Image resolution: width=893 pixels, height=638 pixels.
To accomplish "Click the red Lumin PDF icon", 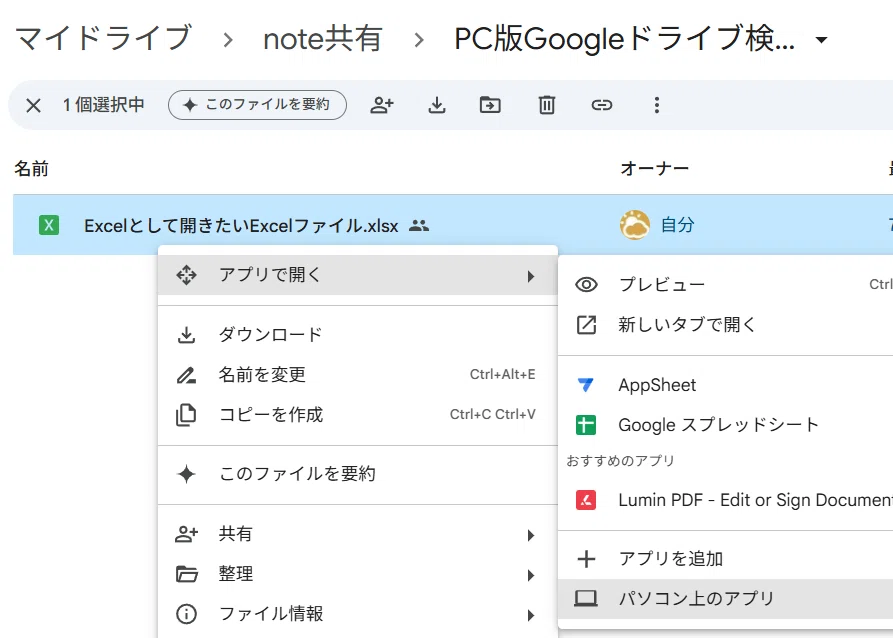I will 586,500.
